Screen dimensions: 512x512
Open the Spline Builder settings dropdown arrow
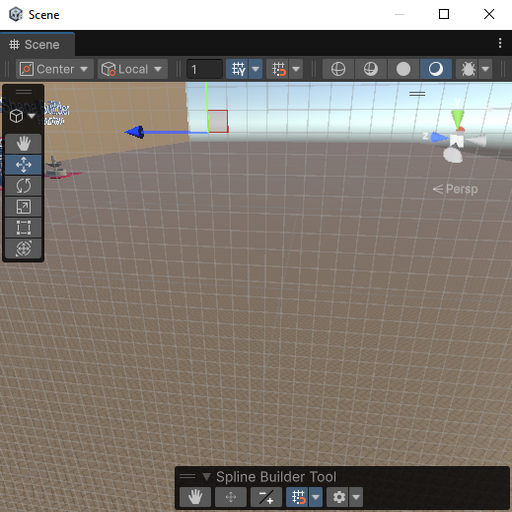[356, 497]
